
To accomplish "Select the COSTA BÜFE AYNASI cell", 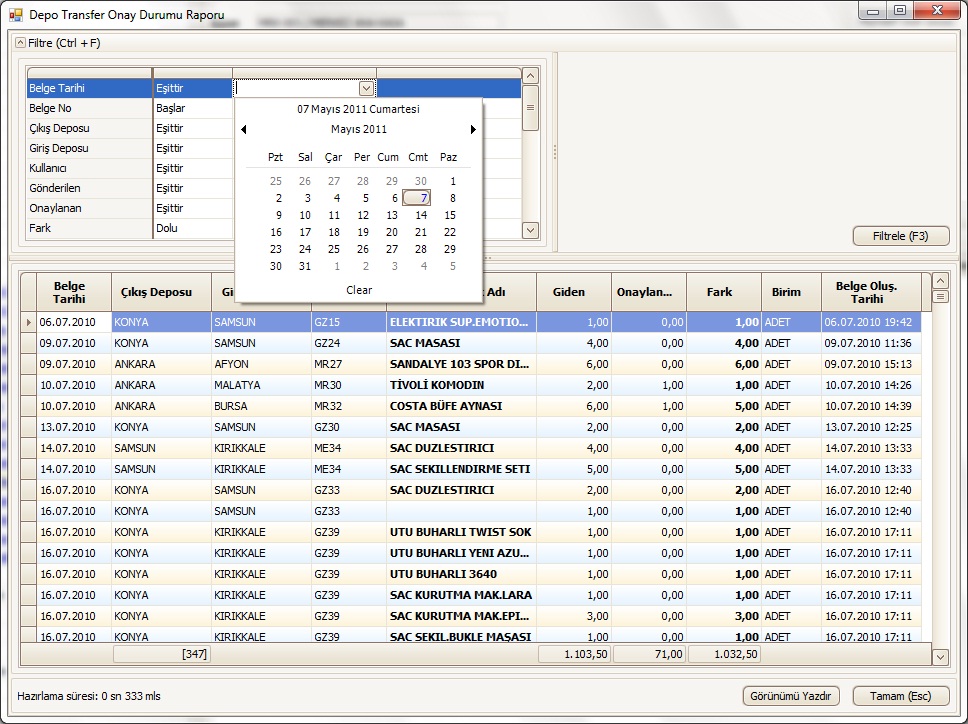I will pos(461,406).
